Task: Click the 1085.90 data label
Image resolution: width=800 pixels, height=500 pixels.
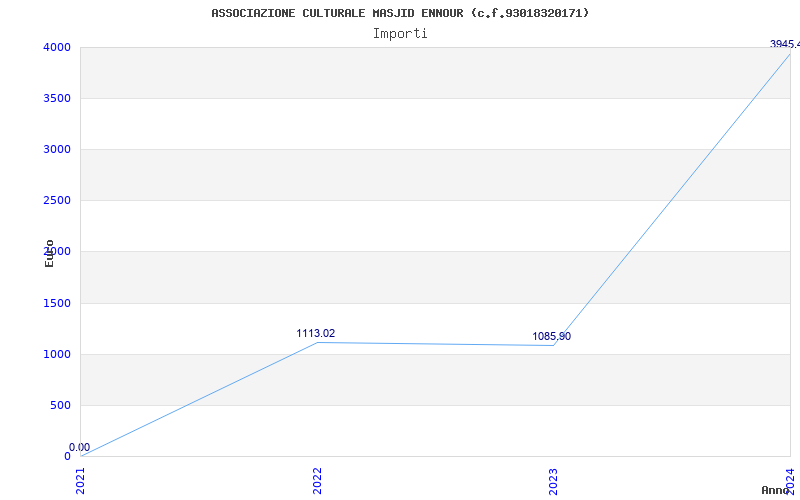Action: tap(552, 336)
